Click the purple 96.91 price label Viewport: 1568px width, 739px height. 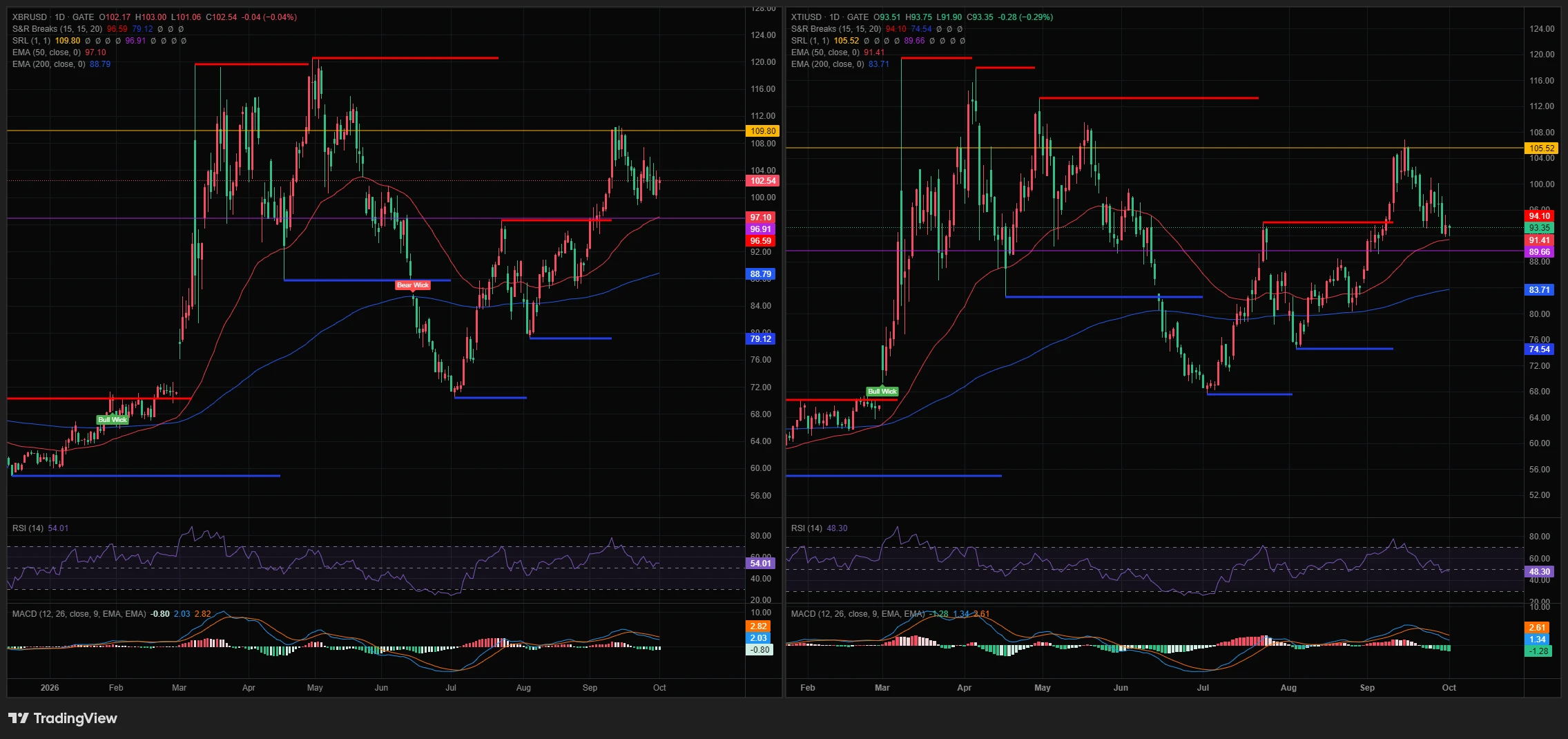[761, 229]
